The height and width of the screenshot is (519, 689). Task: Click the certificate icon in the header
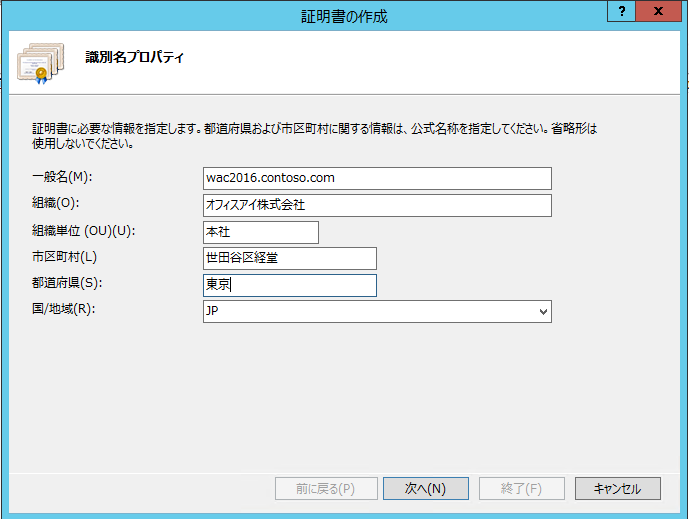(39, 62)
